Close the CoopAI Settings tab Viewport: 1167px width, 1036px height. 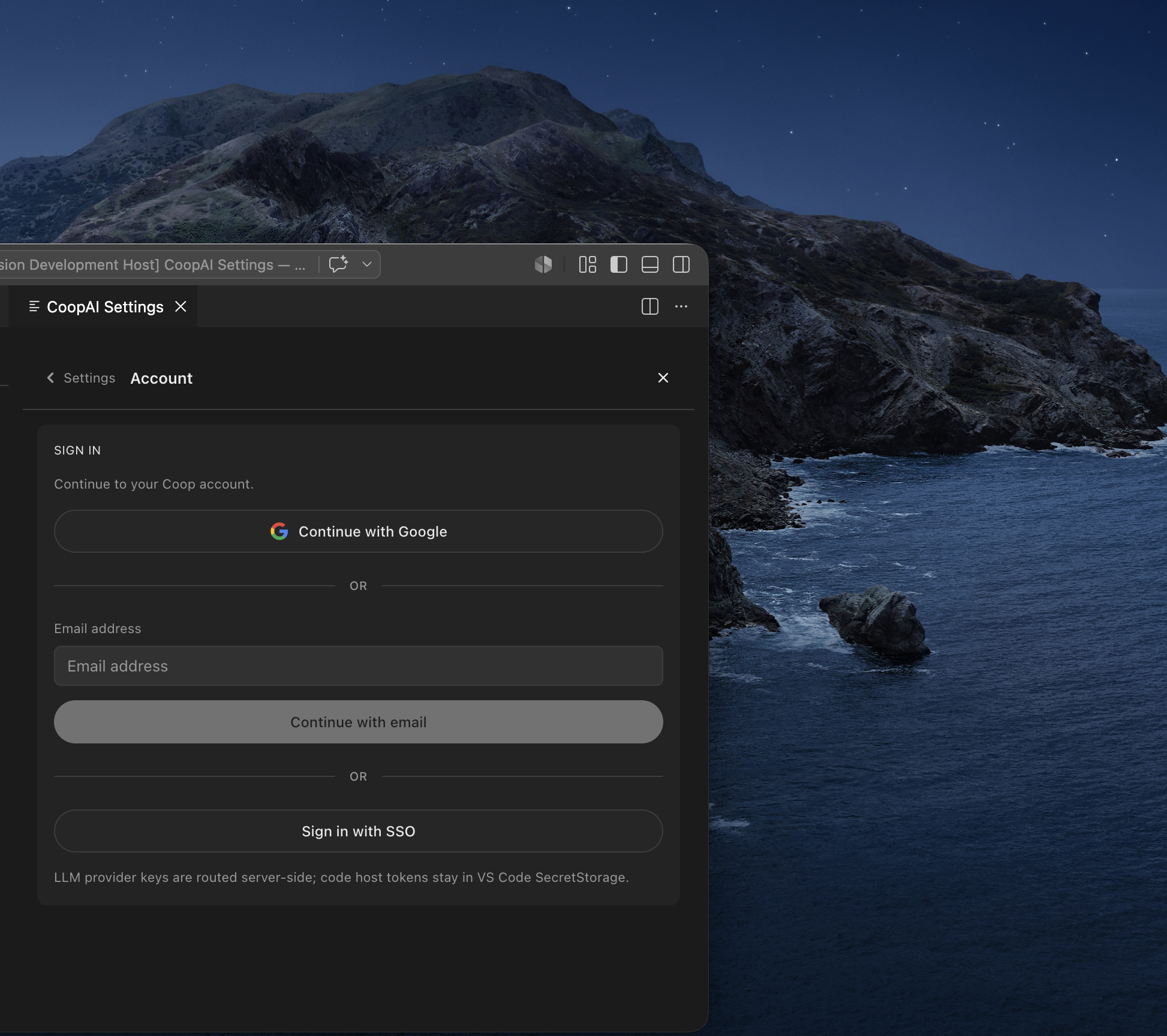tap(181, 306)
